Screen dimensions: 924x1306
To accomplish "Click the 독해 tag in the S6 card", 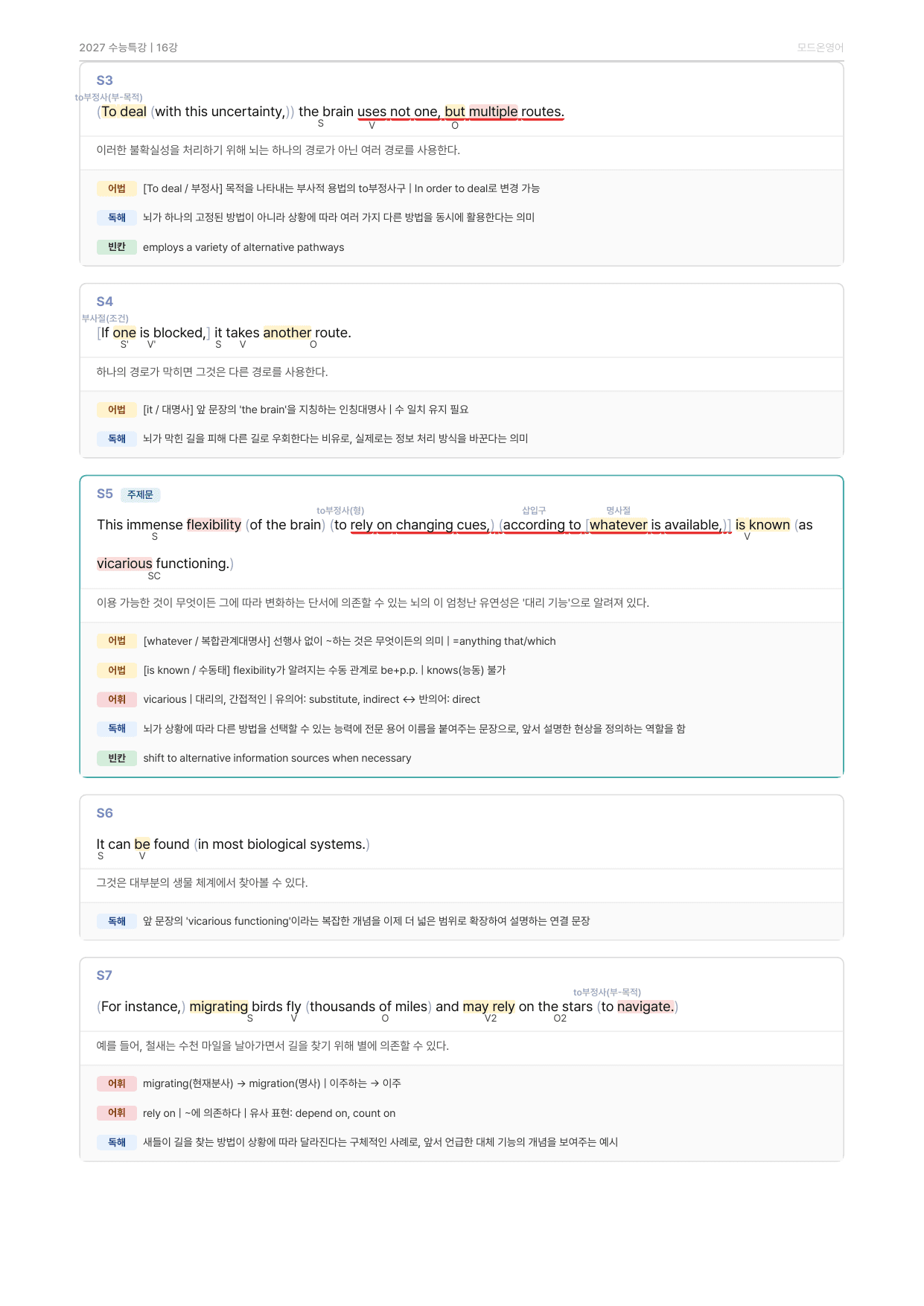I will pos(116,921).
